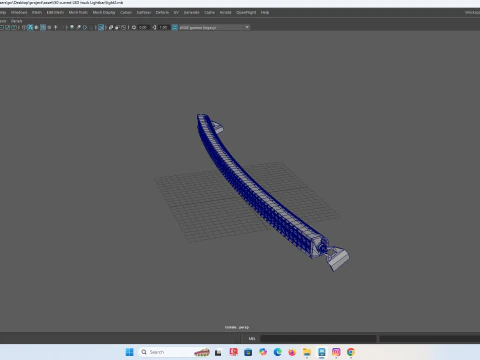Open the Help menu
Screen dimensions: 480x360
(x=265, y=12)
